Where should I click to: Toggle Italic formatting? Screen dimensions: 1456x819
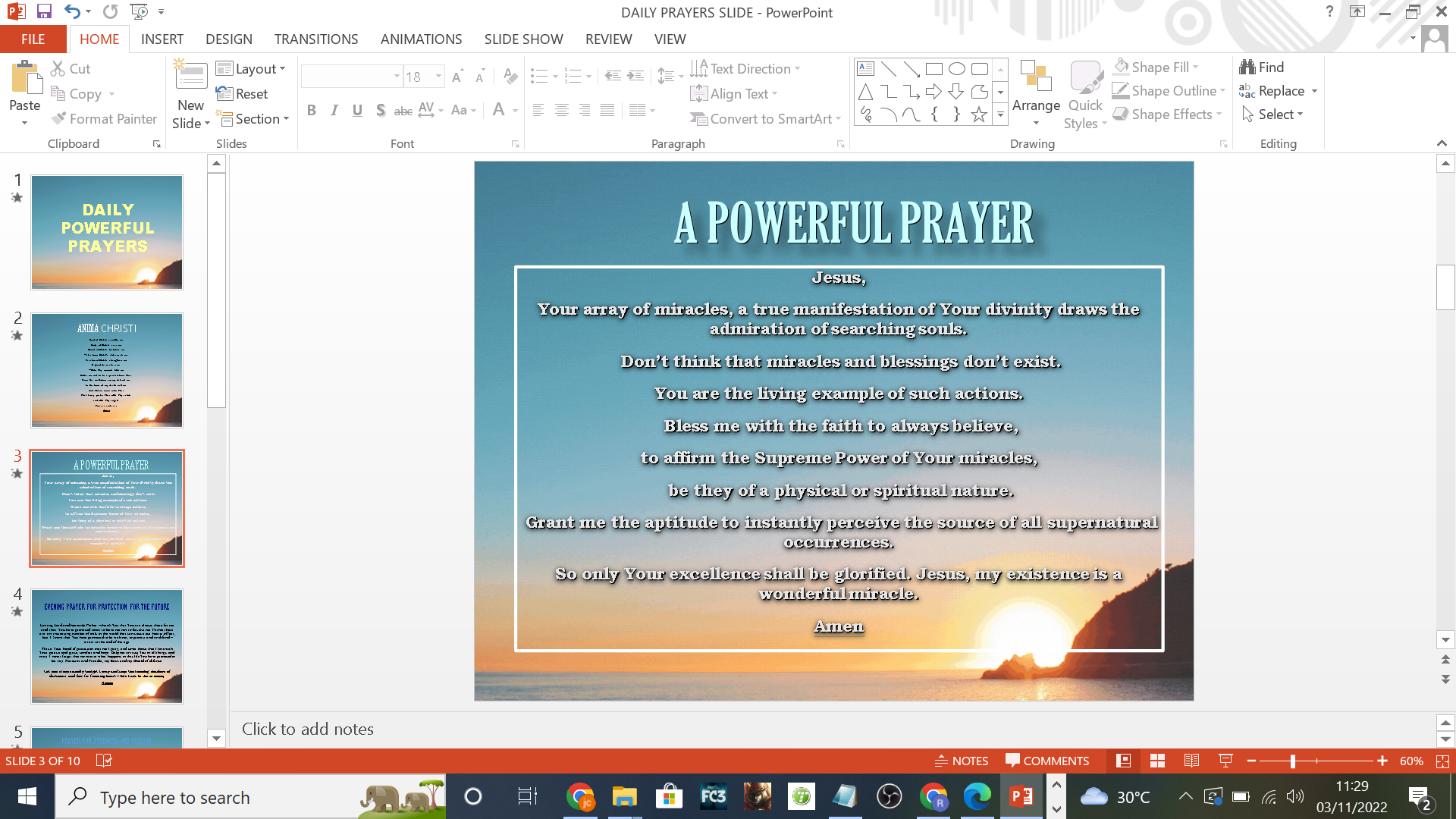click(334, 111)
